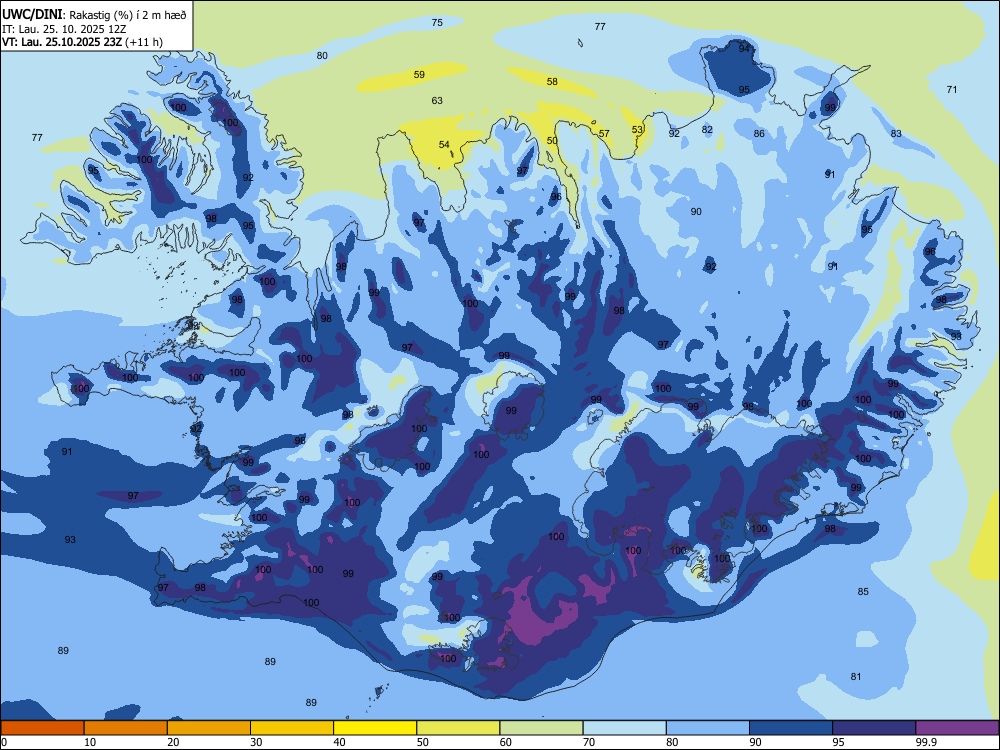Image resolution: width=1000 pixels, height=750 pixels.
Task: Click the value 71 at the right edge
Action: pyautogui.click(x=952, y=90)
